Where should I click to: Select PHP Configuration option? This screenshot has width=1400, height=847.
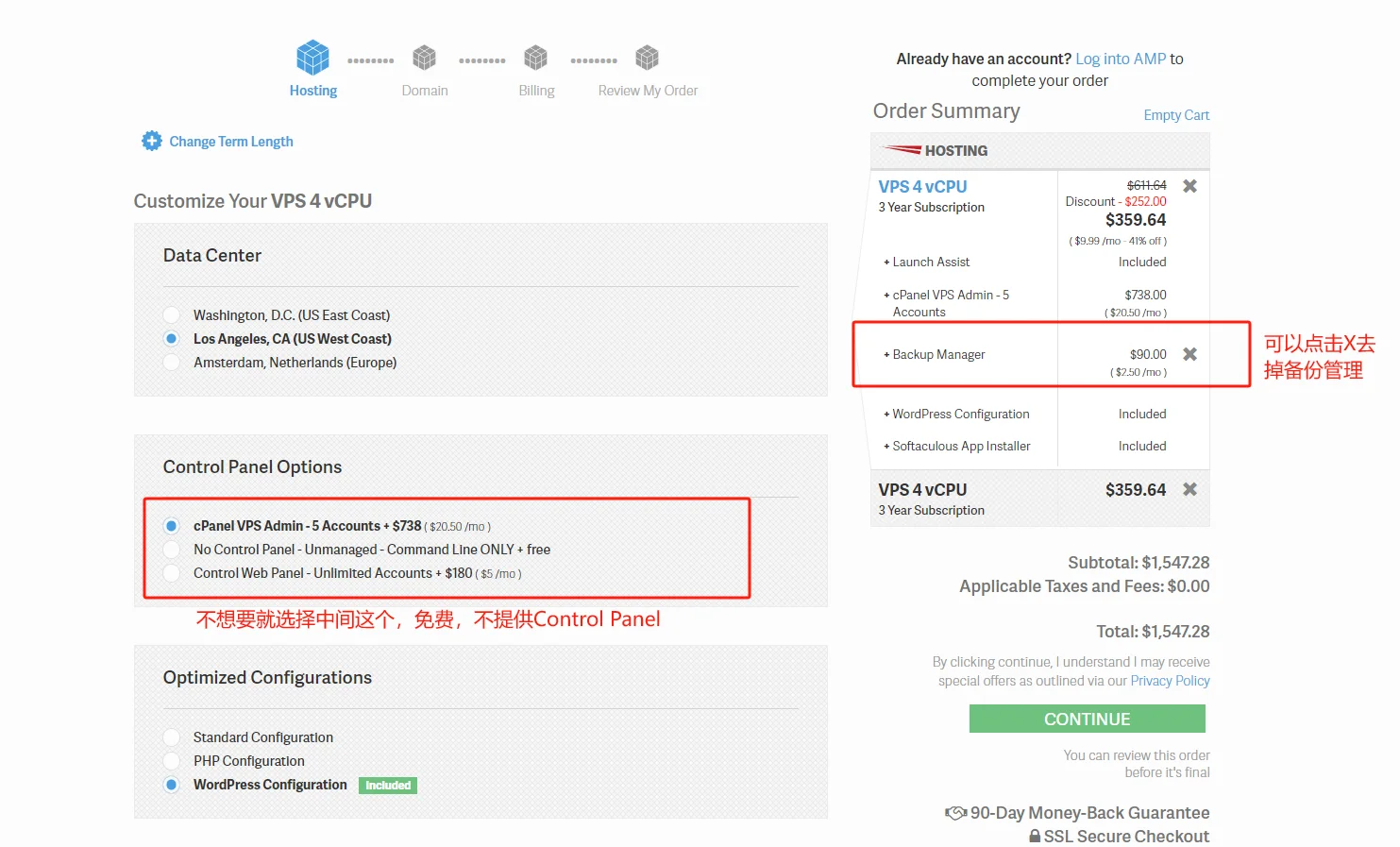tap(171, 761)
